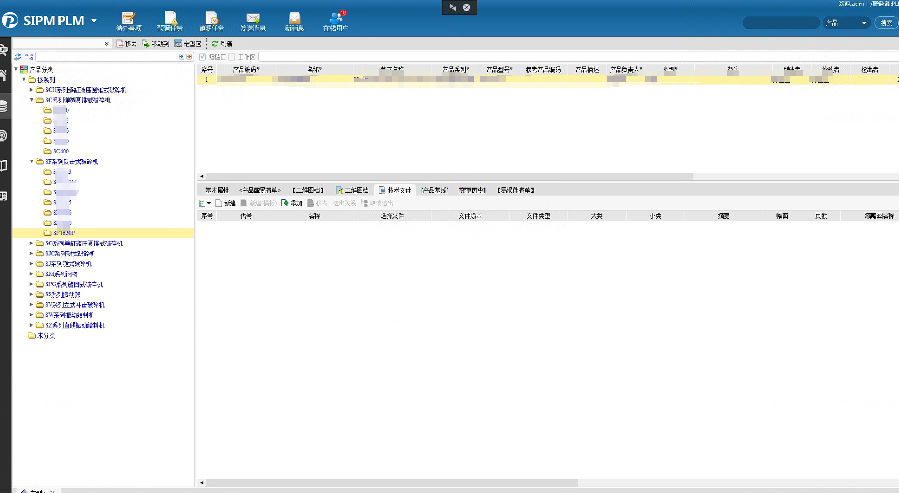Click the pin icon in top floating bar
Image resolution: width=899 pixels, height=493 pixels.
pyautogui.click(x=451, y=6)
